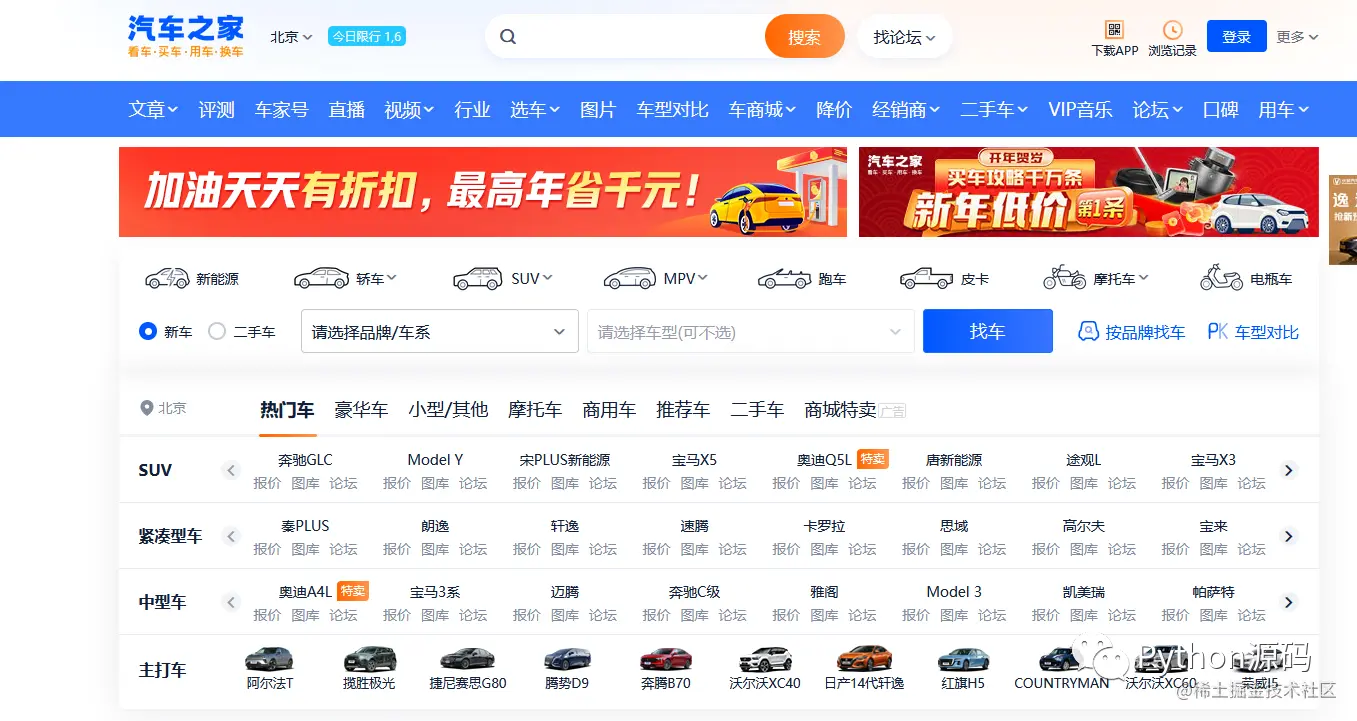This screenshot has width=1357, height=721.
Task: Expand the 文章 nav menu
Action: [x=153, y=110]
